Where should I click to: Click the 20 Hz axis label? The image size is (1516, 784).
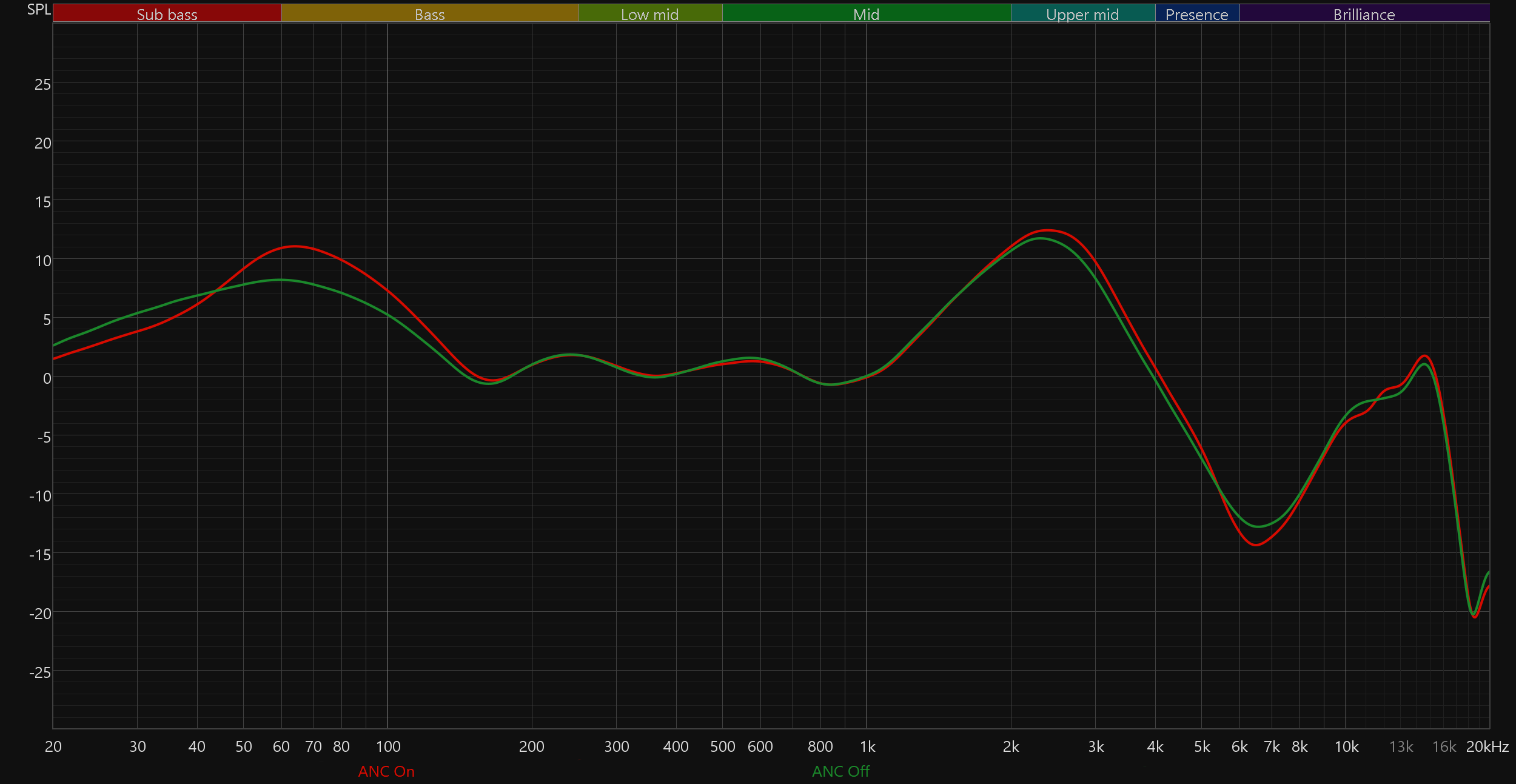coord(53,746)
